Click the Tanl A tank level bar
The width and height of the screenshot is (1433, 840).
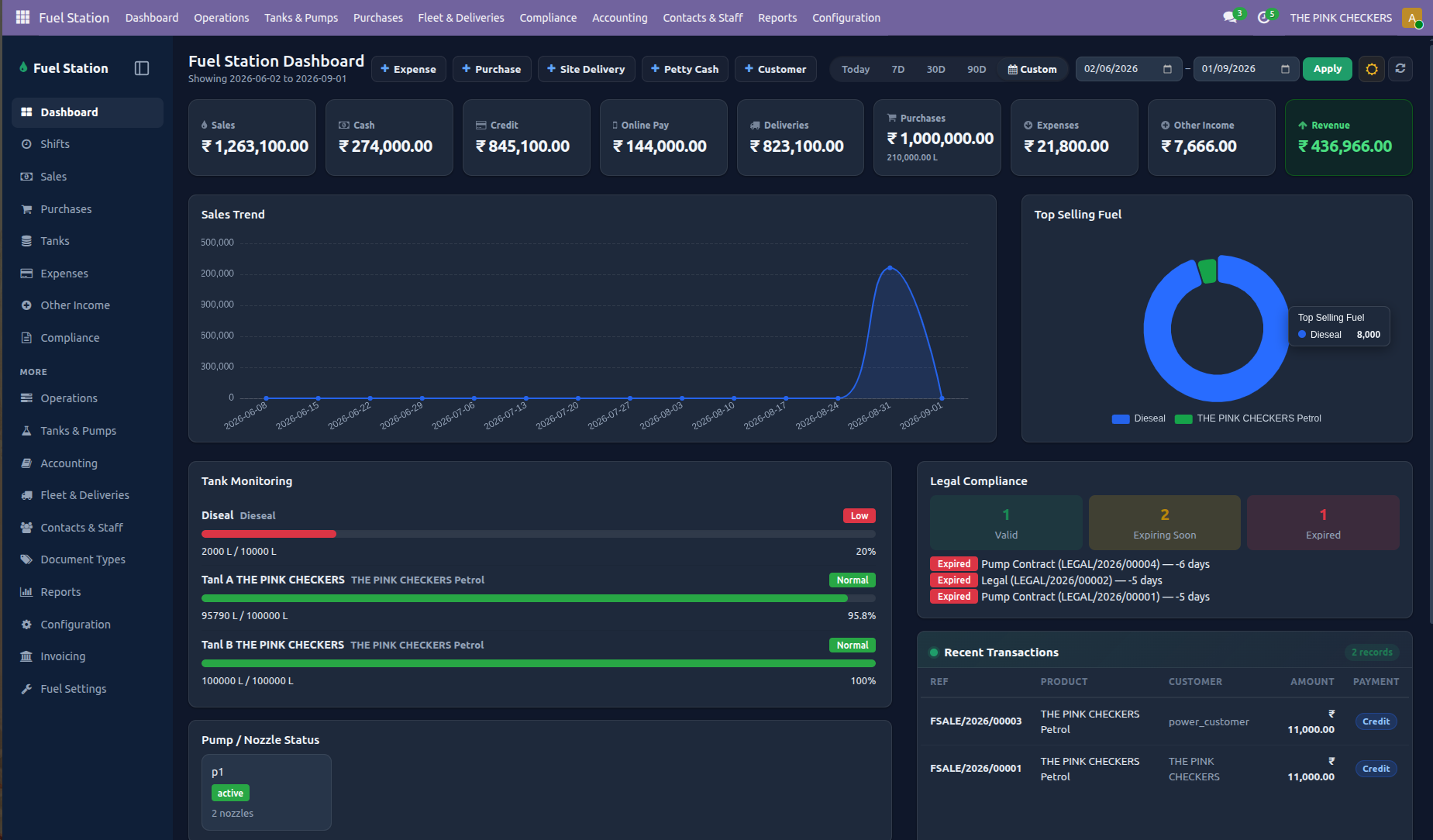539,598
